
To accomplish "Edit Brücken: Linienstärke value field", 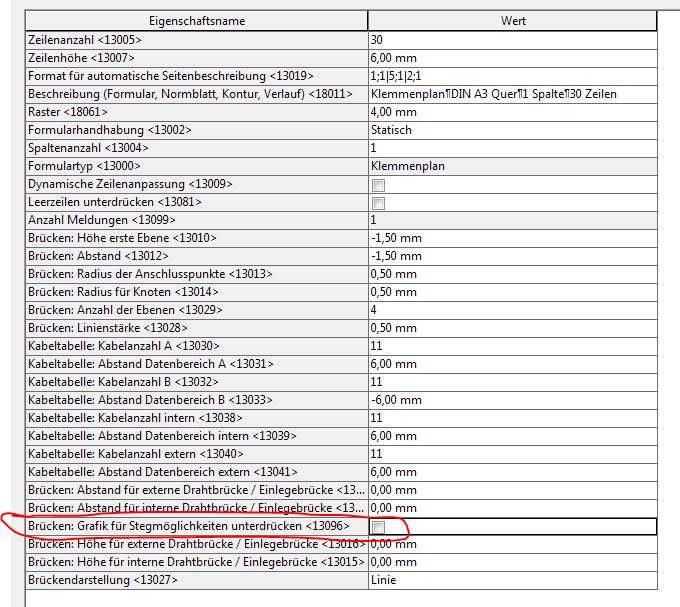I will 513,328.
